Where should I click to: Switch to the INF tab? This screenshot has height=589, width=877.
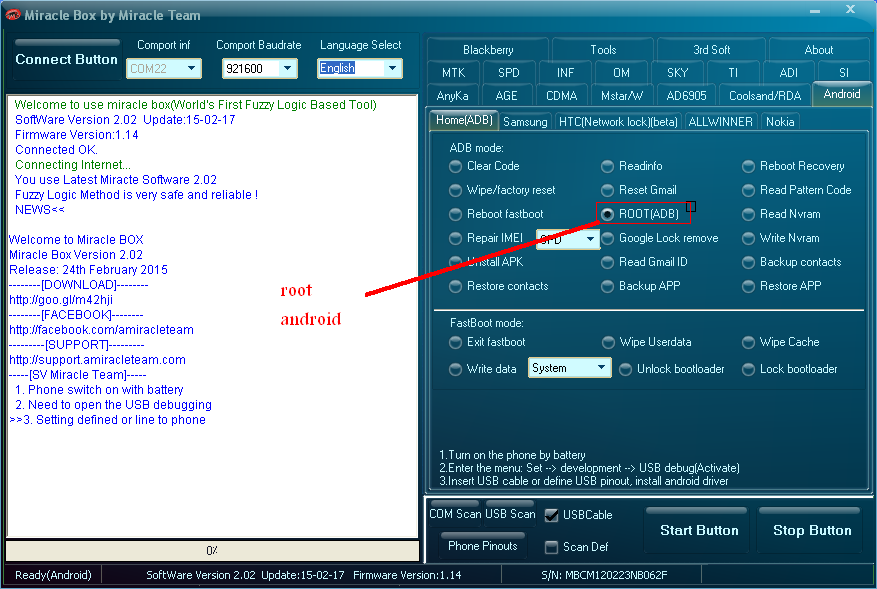[565, 73]
